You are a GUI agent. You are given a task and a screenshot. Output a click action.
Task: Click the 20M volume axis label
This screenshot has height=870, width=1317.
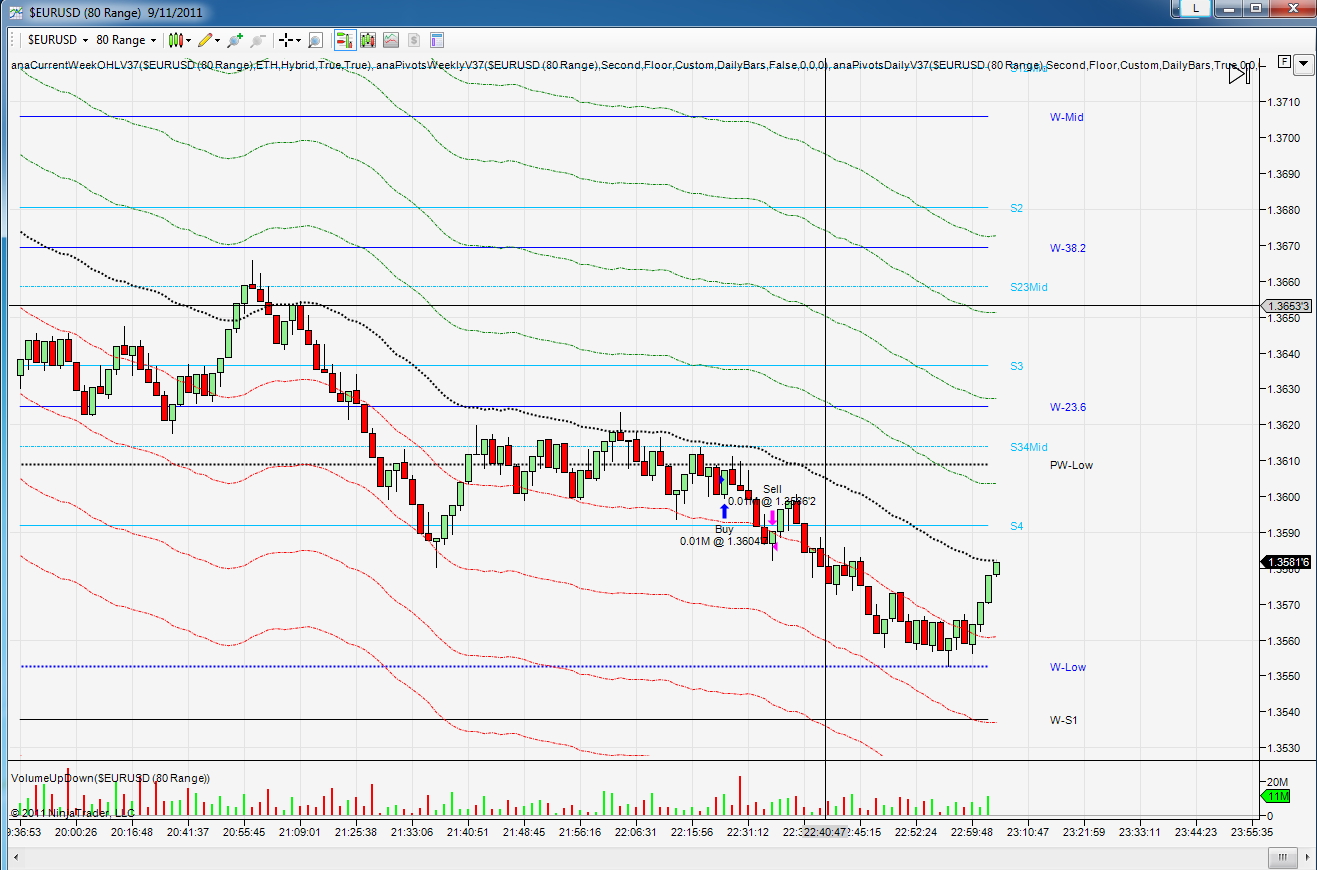(1277, 781)
